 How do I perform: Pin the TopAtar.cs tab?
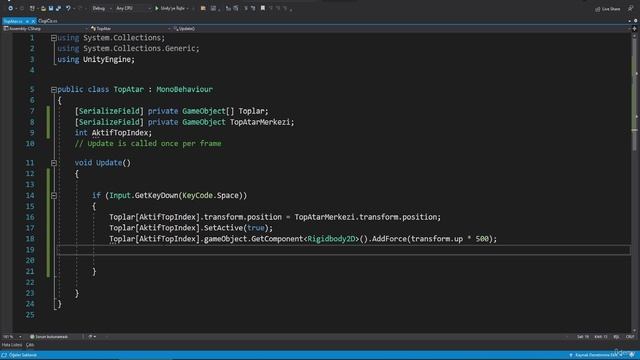27,21
